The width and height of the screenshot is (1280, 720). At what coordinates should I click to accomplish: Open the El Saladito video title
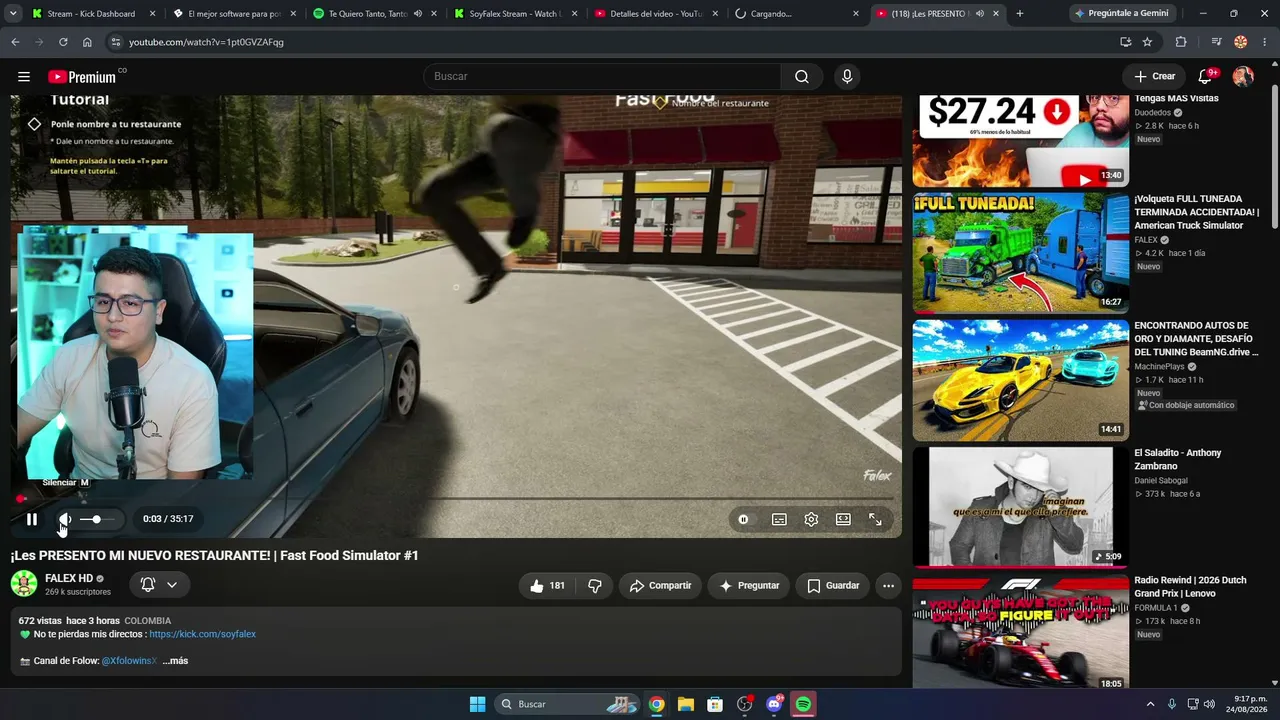coord(1177,460)
